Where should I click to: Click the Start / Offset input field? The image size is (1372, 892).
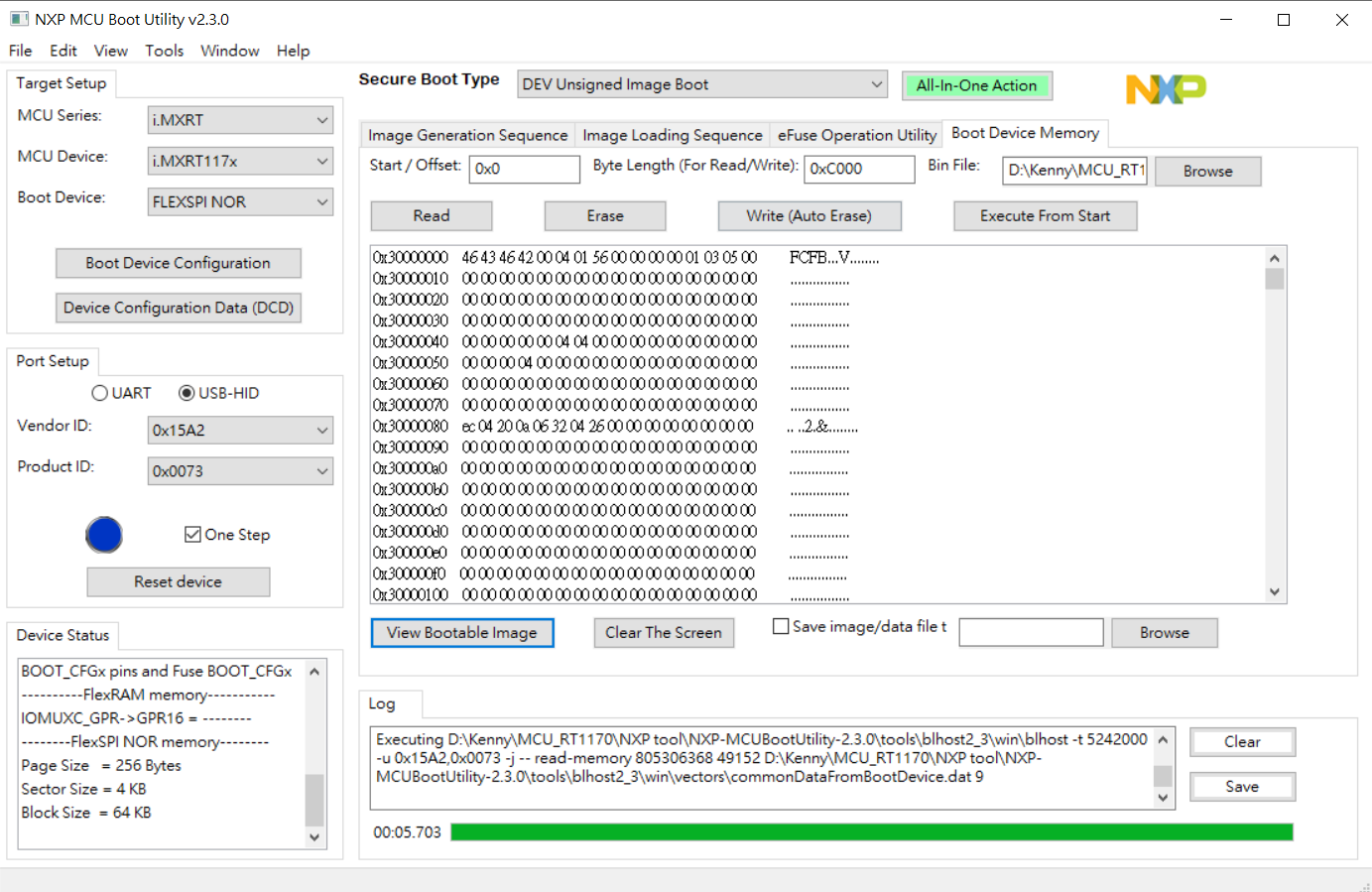point(524,169)
